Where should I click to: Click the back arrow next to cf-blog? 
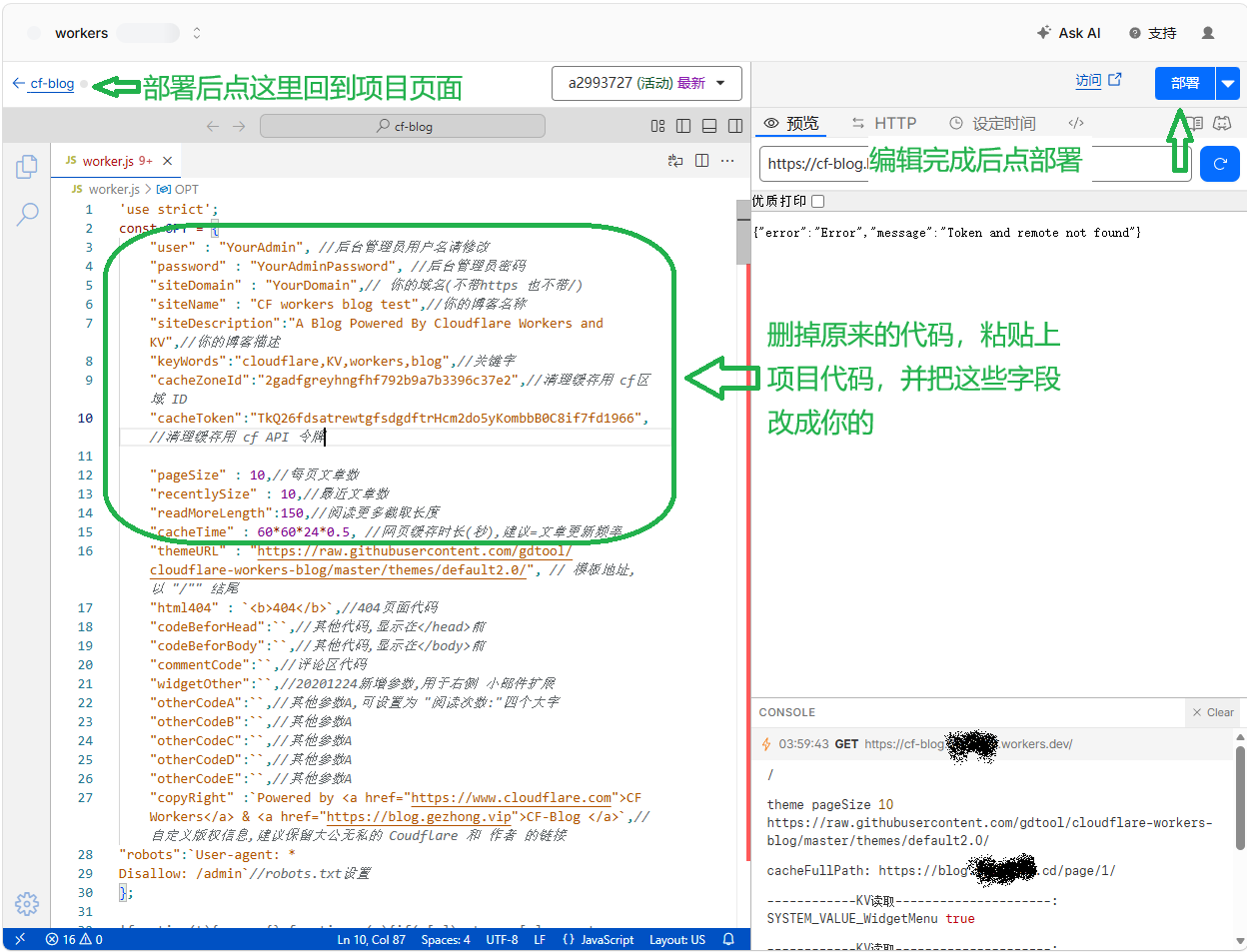[18, 83]
